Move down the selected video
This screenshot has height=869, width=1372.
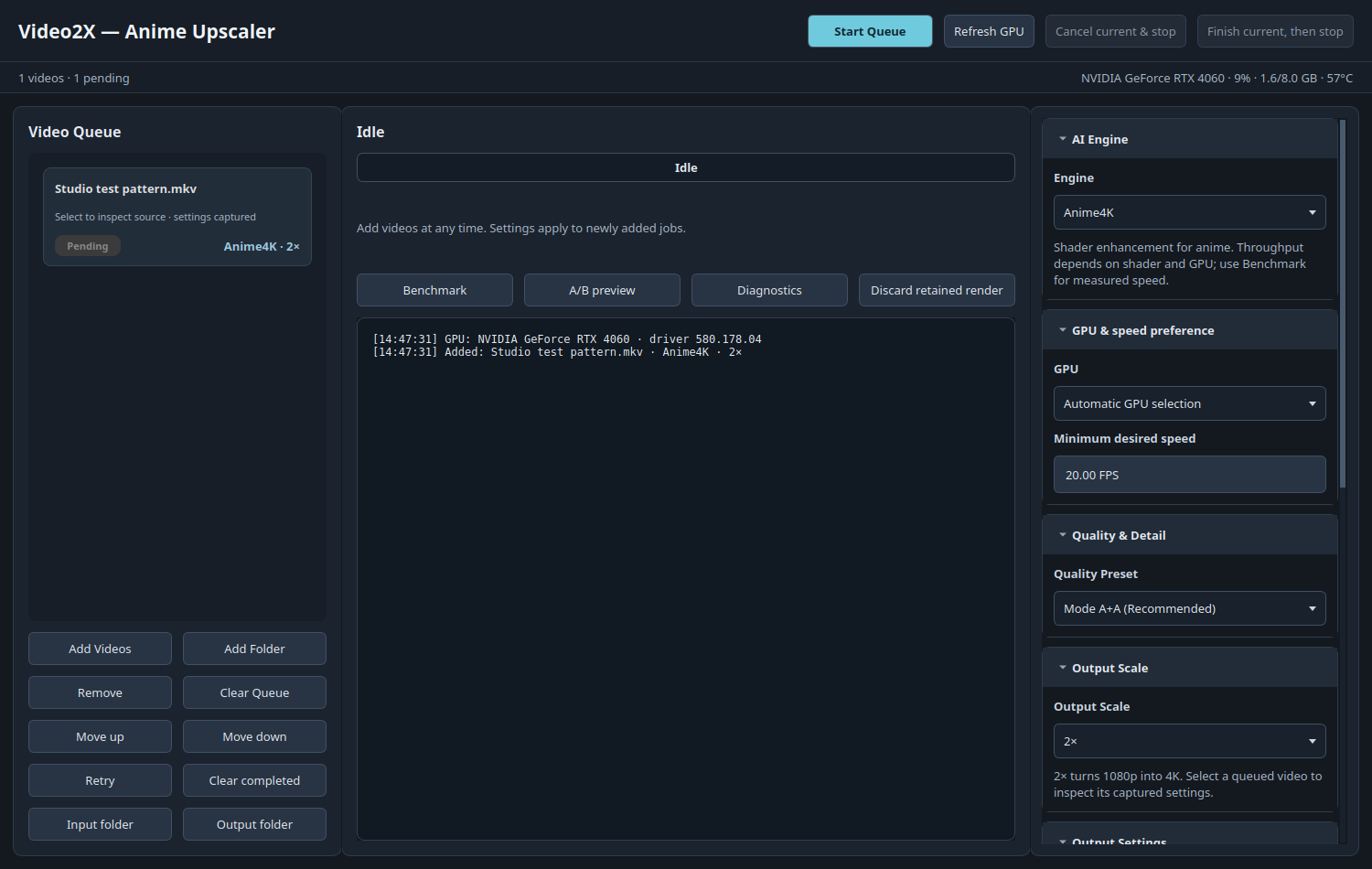pyautogui.click(x=254, y=736)
